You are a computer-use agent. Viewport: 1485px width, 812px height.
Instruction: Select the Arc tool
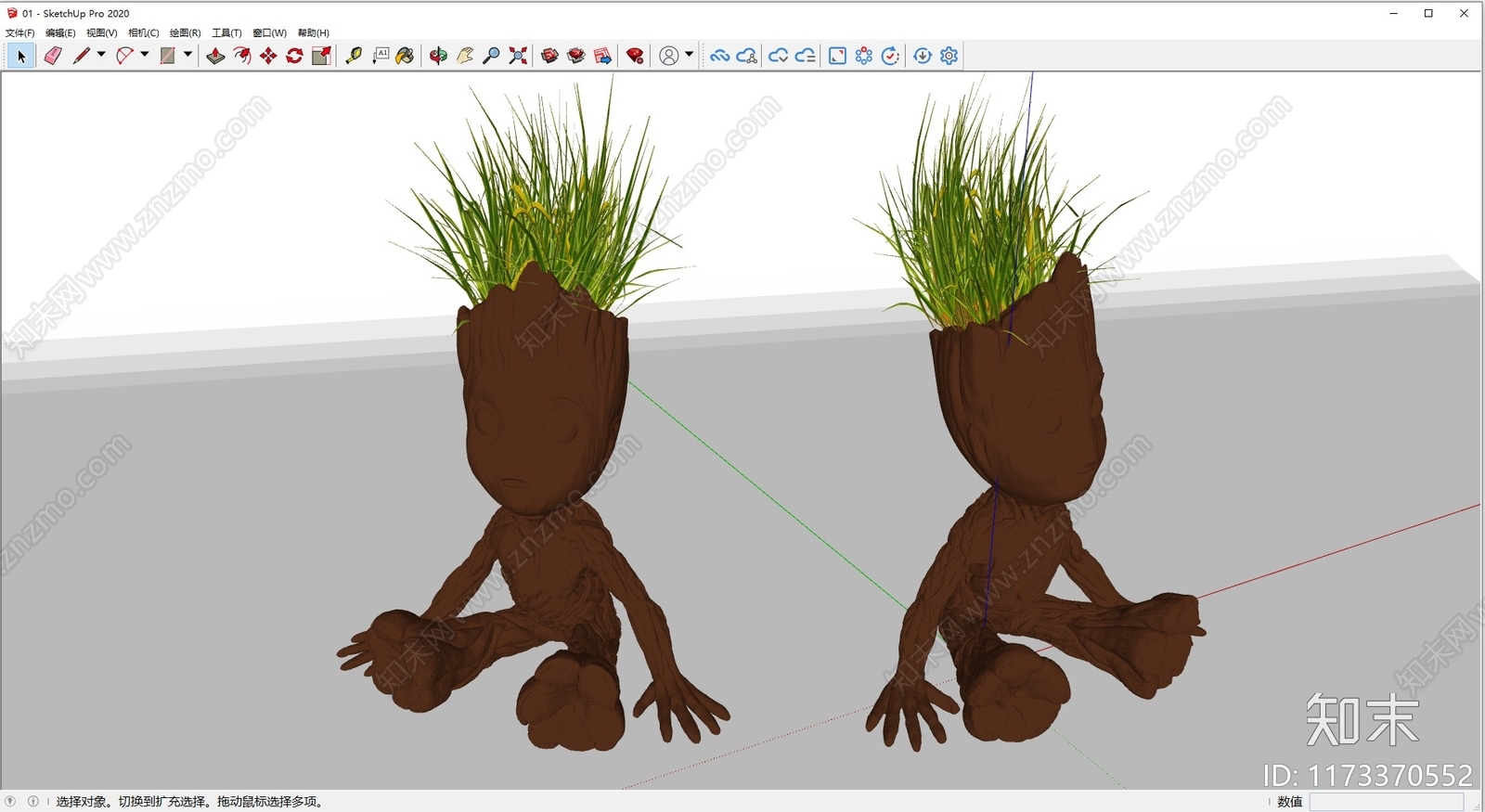[x=124, y=57]
